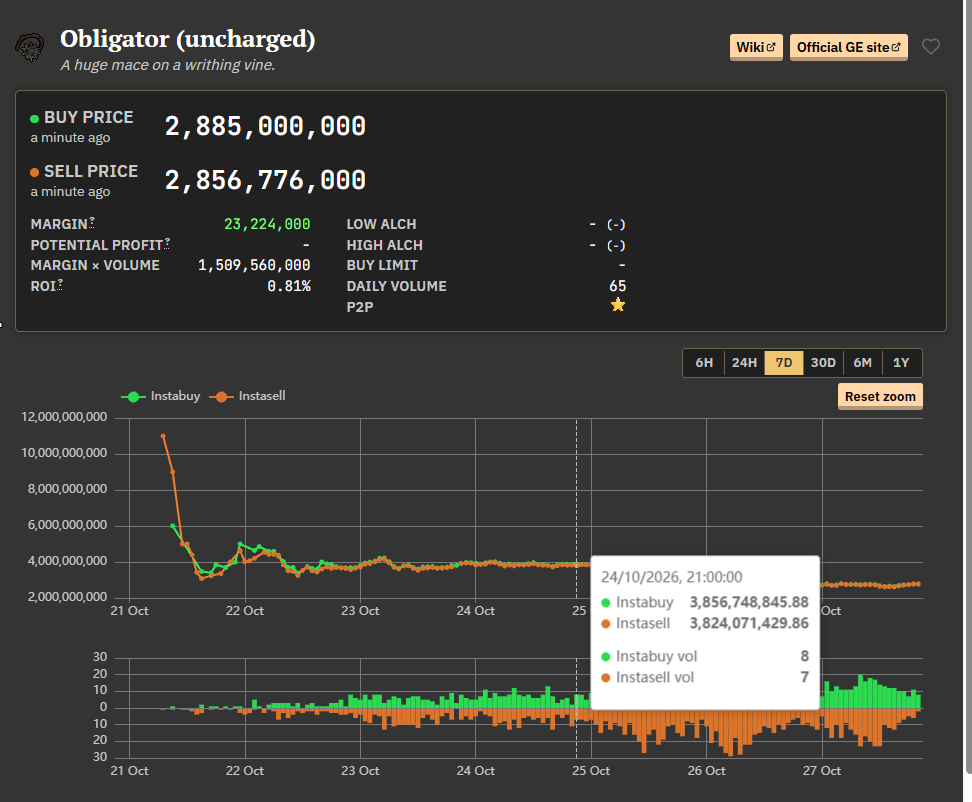The width and height of the screenshot is (972, 802).
Task: Click the LOW ALCH label
Action: (381, 224)
